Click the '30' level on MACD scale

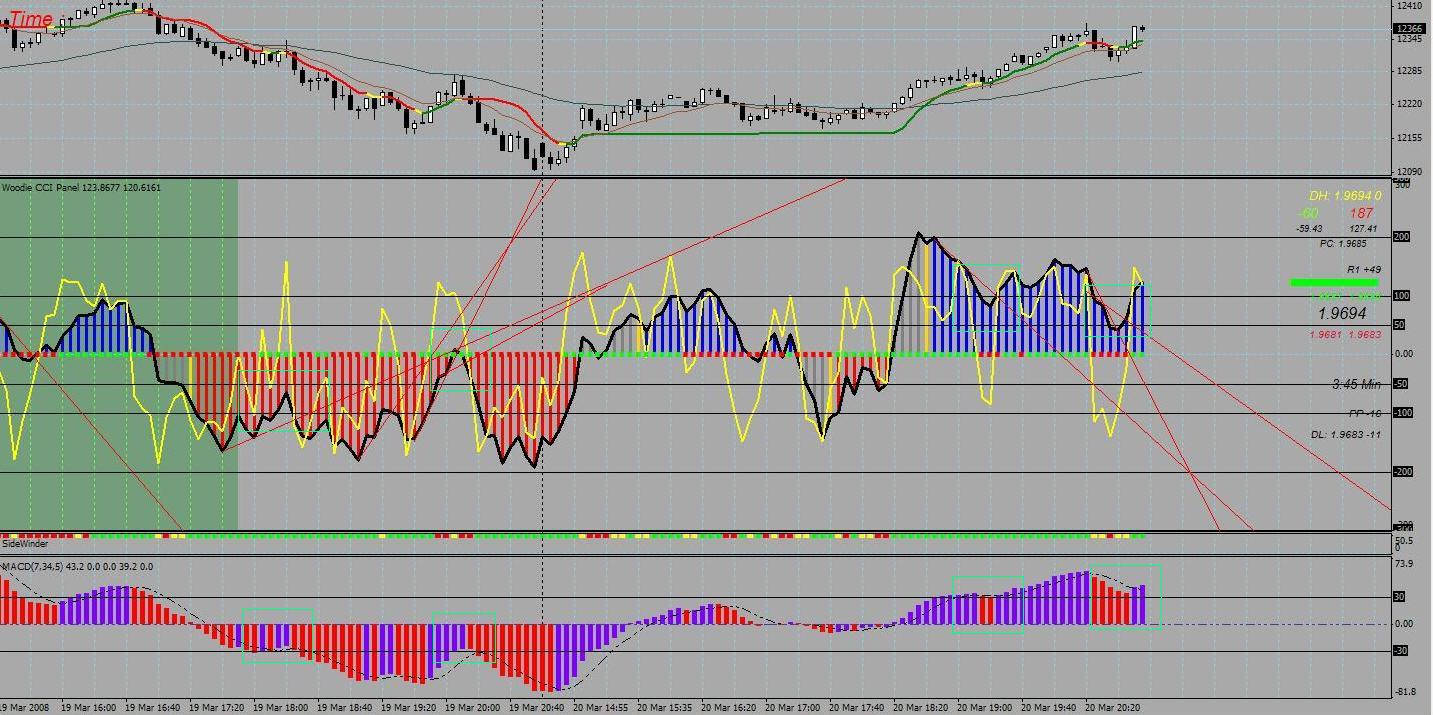pyautogui.click(x=1400, y=597)
